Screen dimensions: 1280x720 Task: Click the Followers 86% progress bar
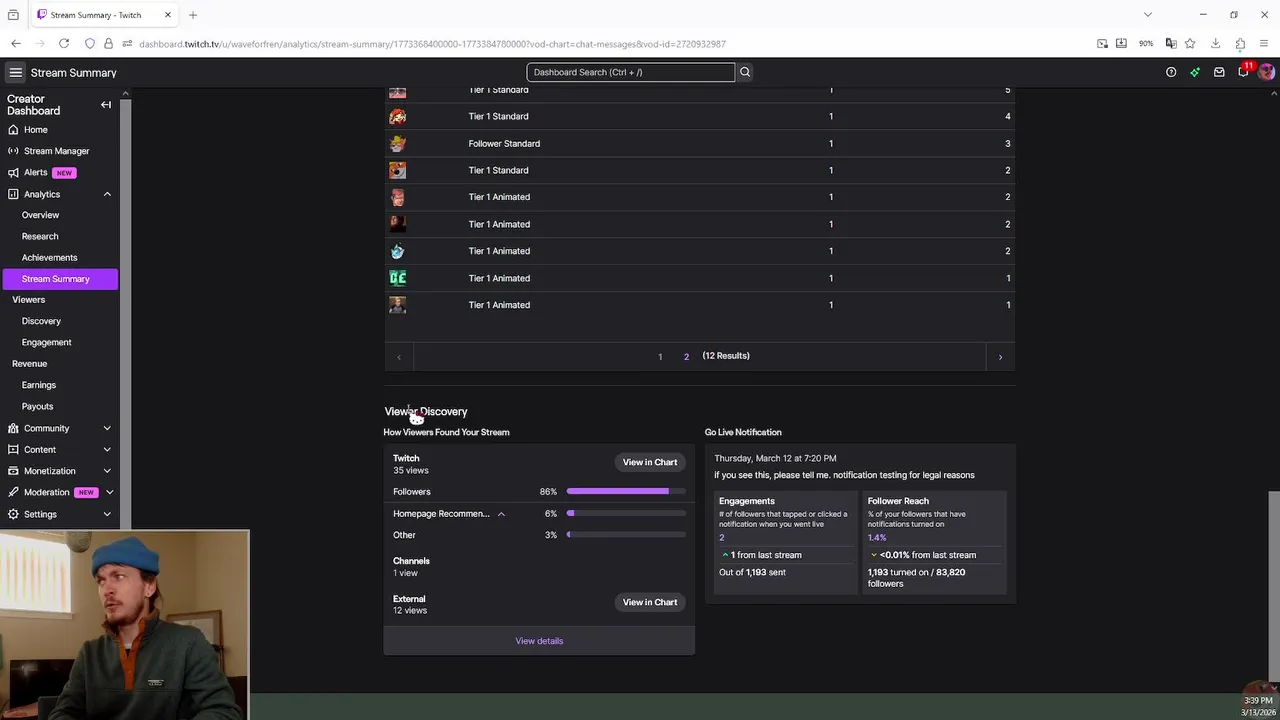tap(626, 492)
